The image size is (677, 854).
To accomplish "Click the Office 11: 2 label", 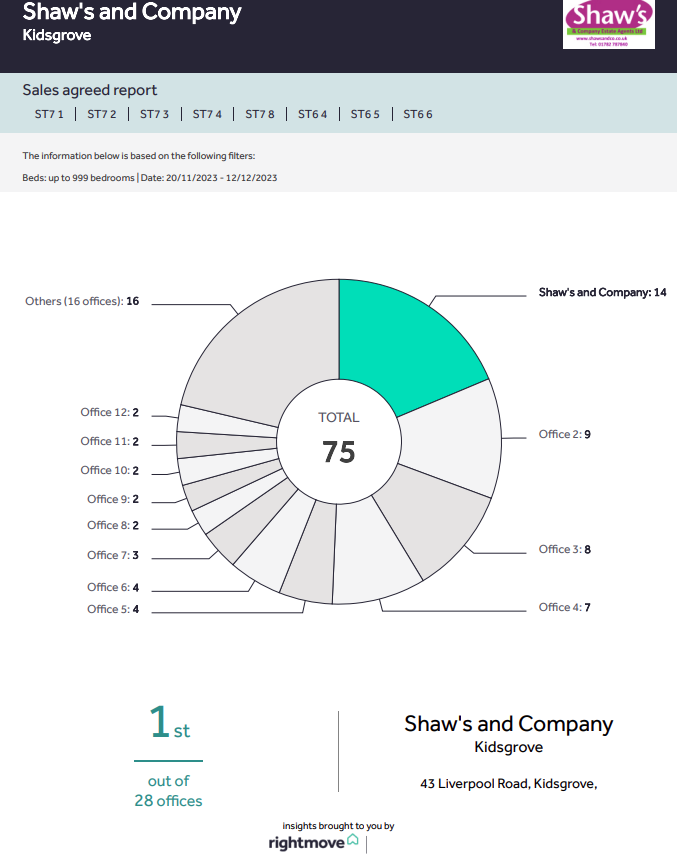I will click(109, 441).
